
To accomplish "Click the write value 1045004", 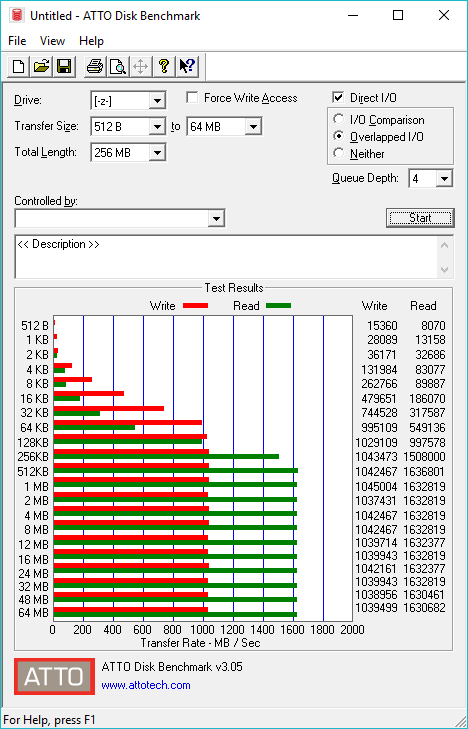I will 376,486.
